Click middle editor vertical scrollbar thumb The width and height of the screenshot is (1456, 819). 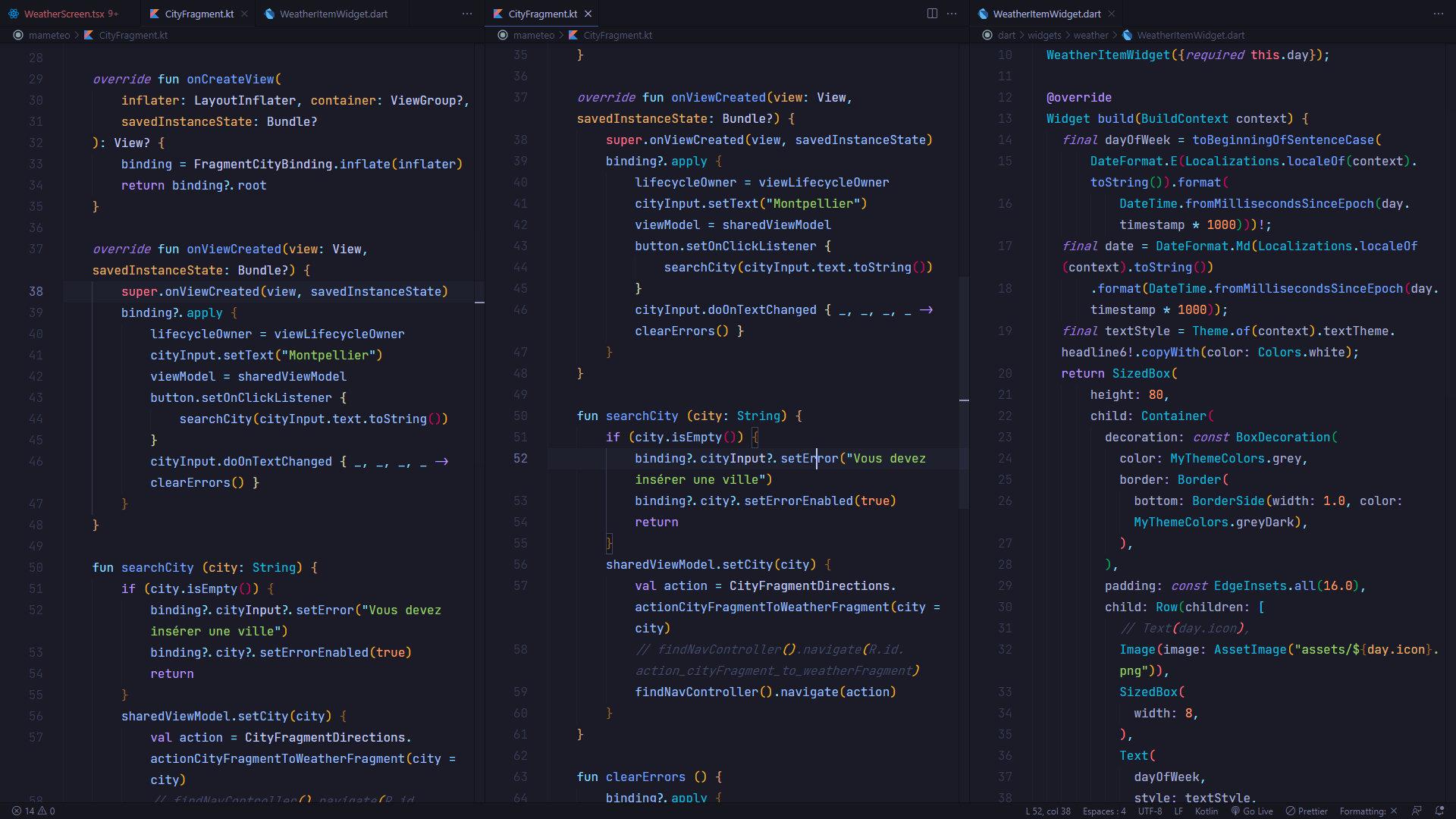point(964,391)
